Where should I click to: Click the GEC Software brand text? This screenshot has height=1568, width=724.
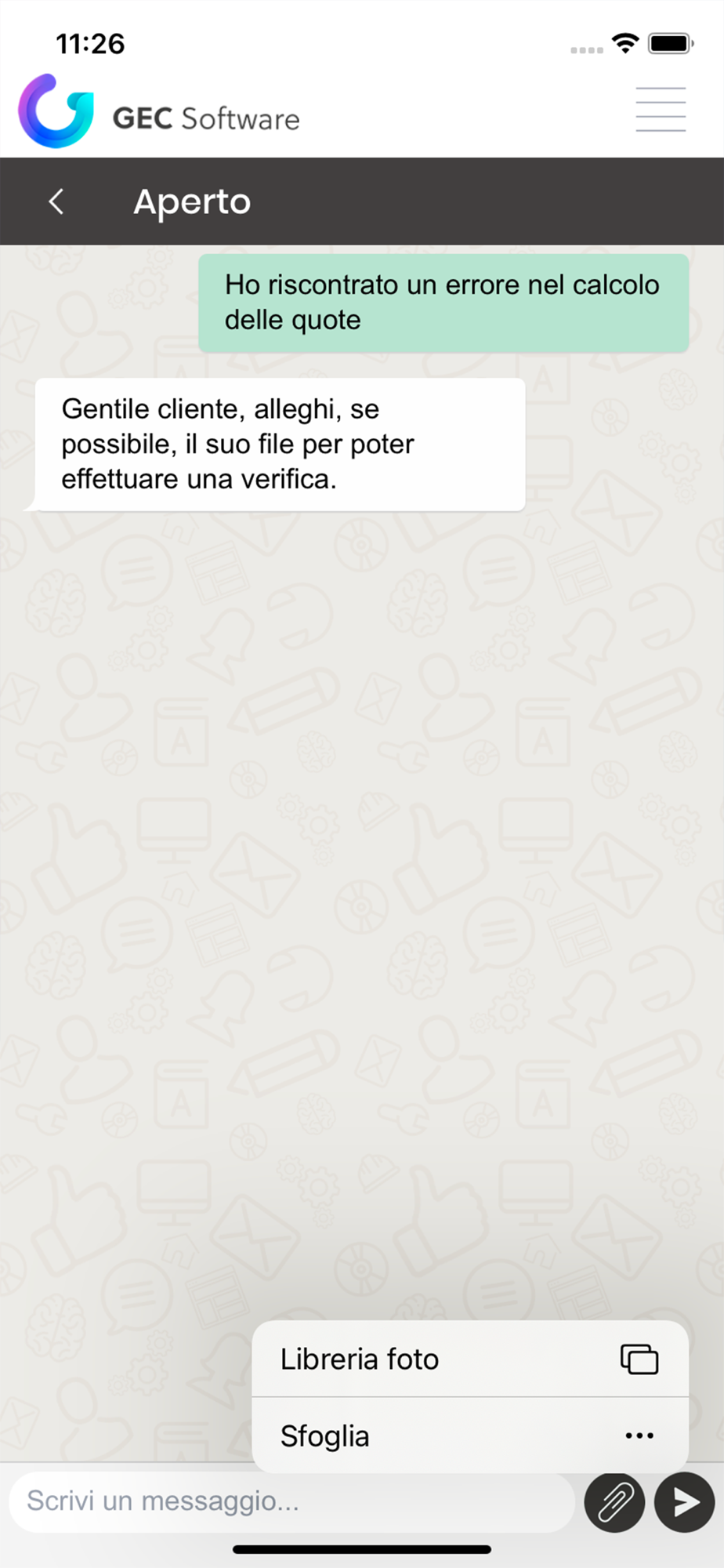tap(206, 118)
